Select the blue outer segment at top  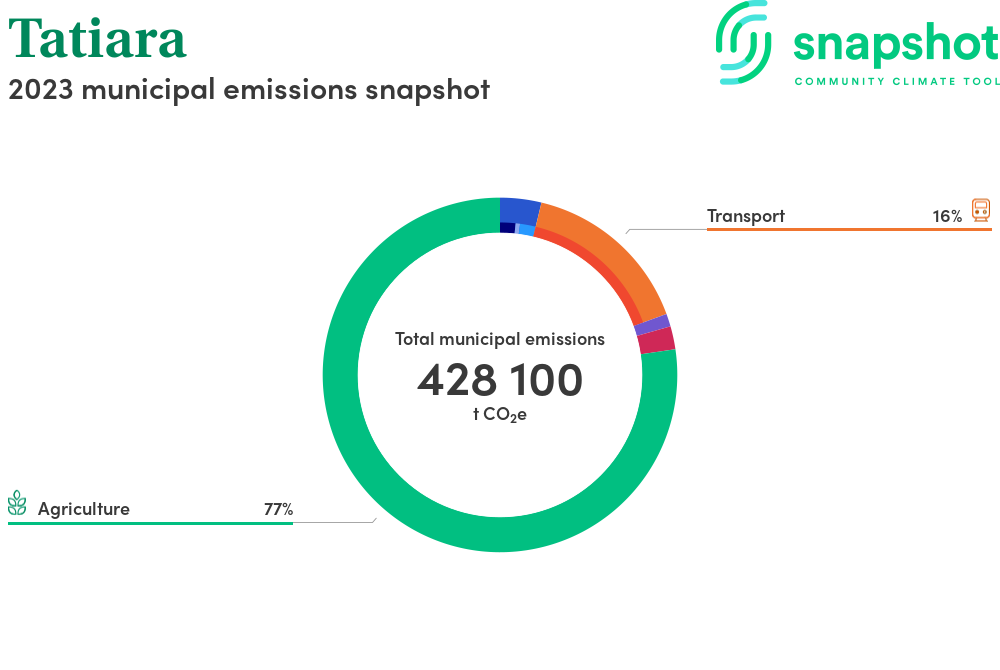[519, 209]
